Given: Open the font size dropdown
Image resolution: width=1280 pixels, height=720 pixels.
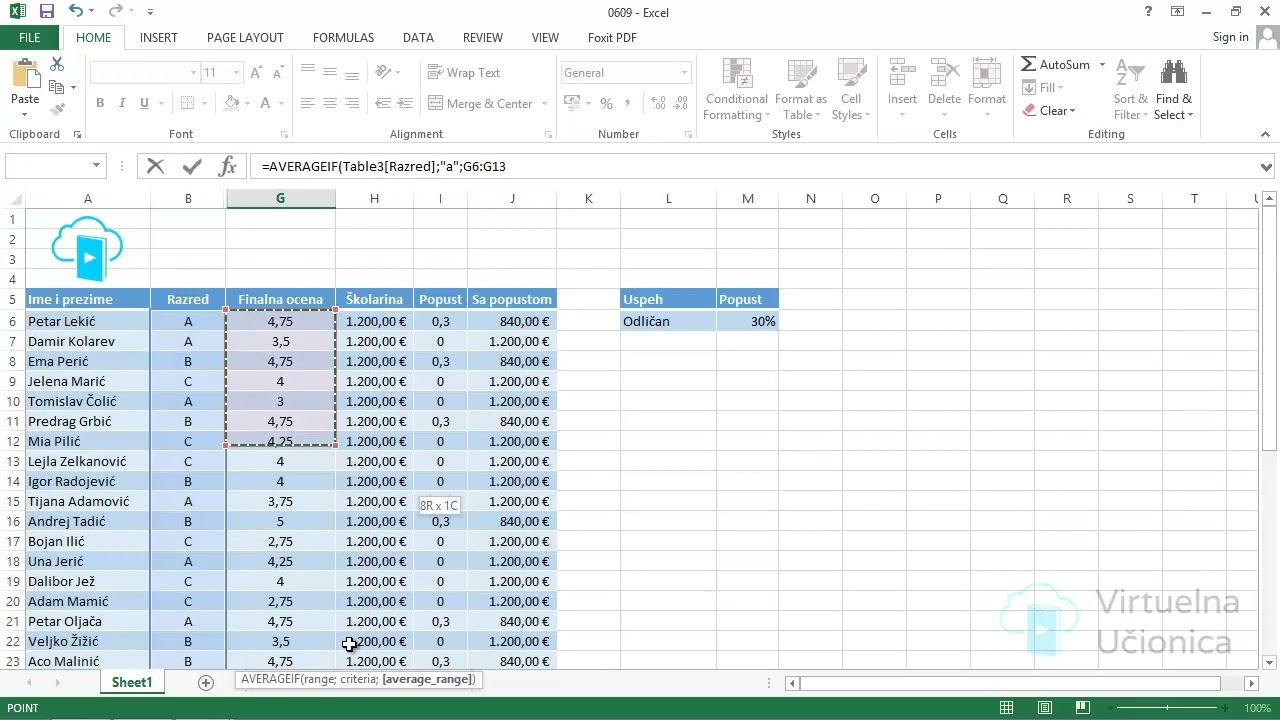Looking at the screenshot, I should pos(236,73).
